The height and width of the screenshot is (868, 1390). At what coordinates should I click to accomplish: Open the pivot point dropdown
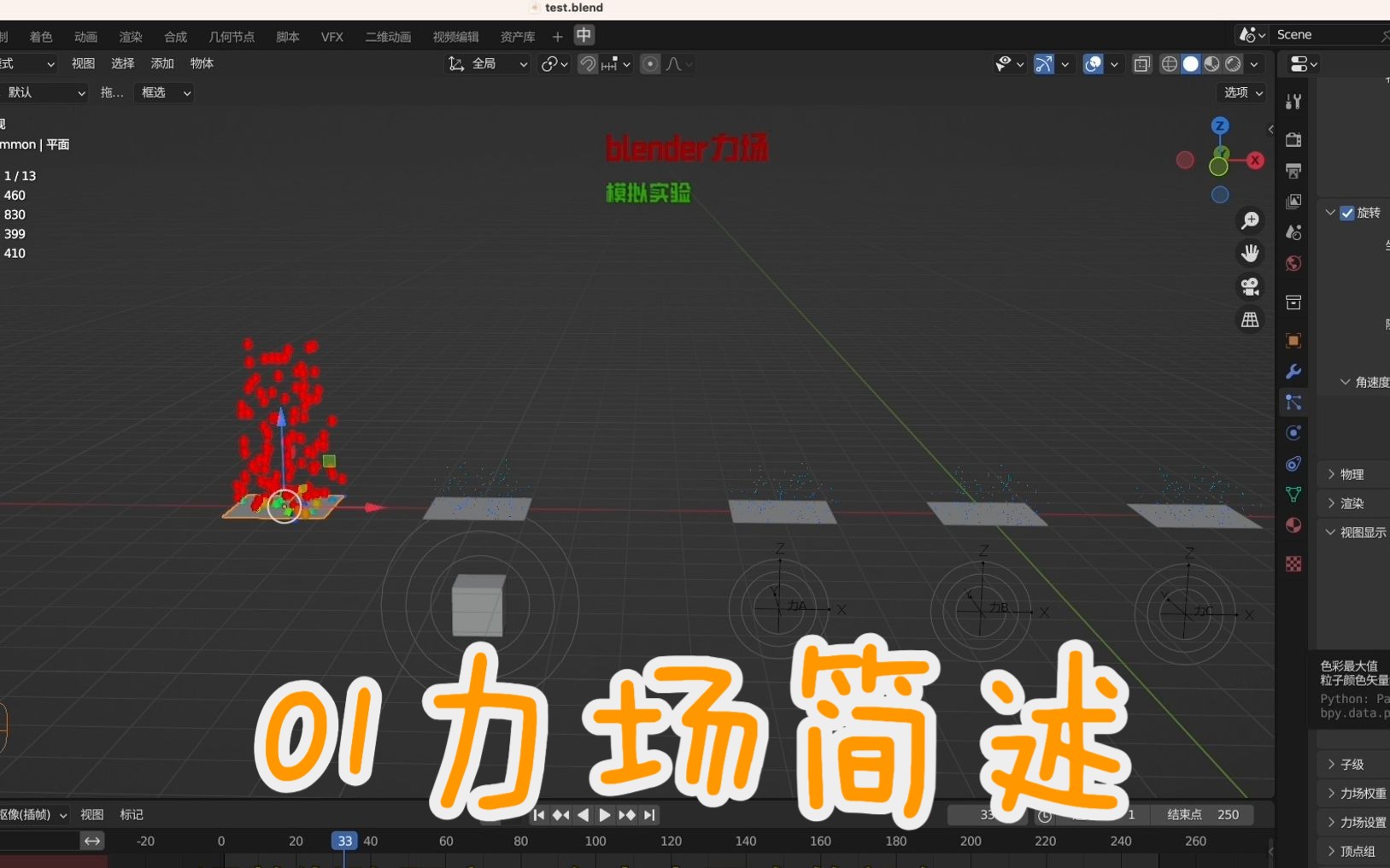coord(554,64)
